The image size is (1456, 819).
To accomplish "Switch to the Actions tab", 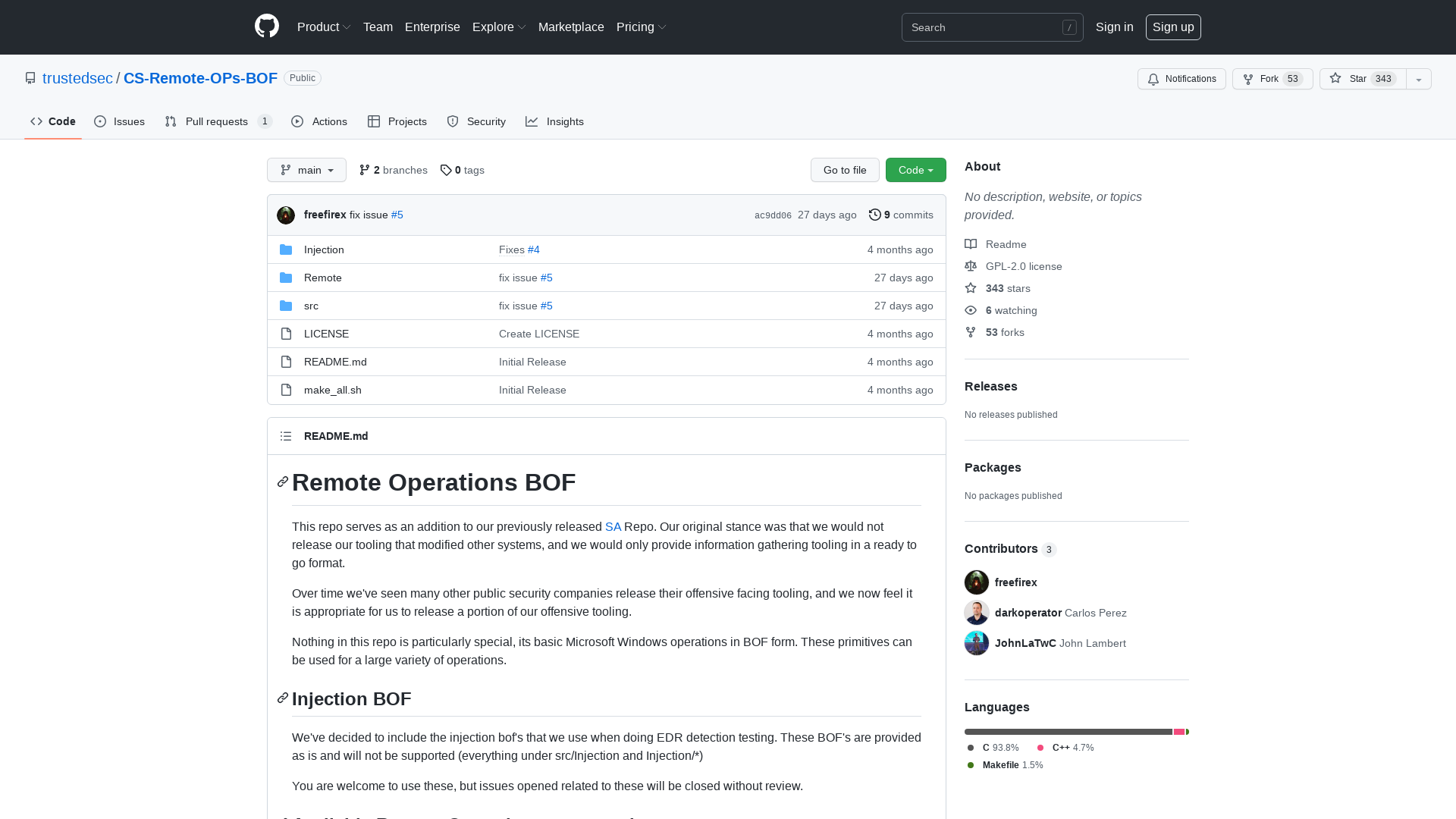I will click(319, 121).
